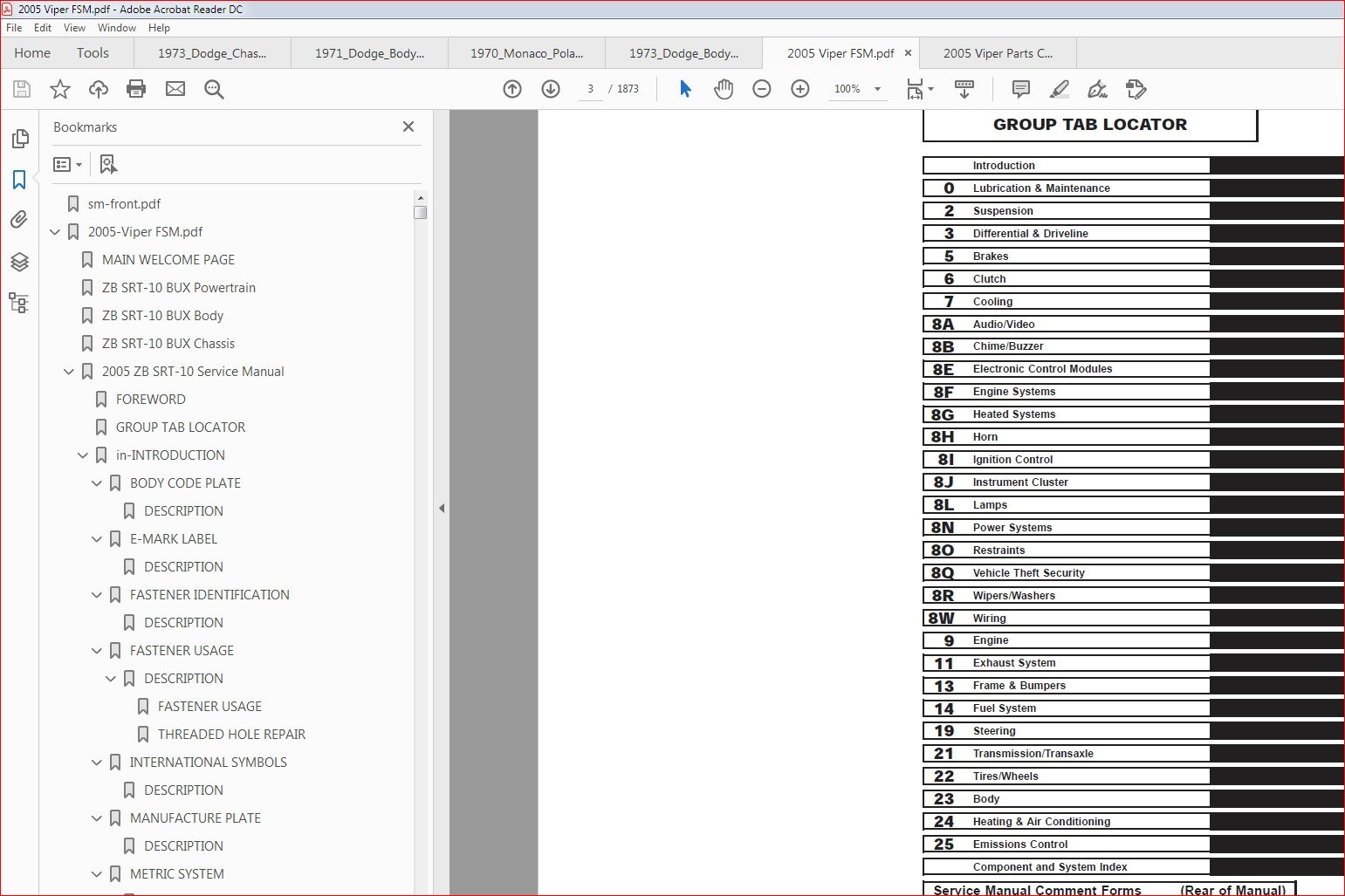Screen dimensions: 1345x896
Task: Open the zoom level dropdown
Action: pos(877,89)
